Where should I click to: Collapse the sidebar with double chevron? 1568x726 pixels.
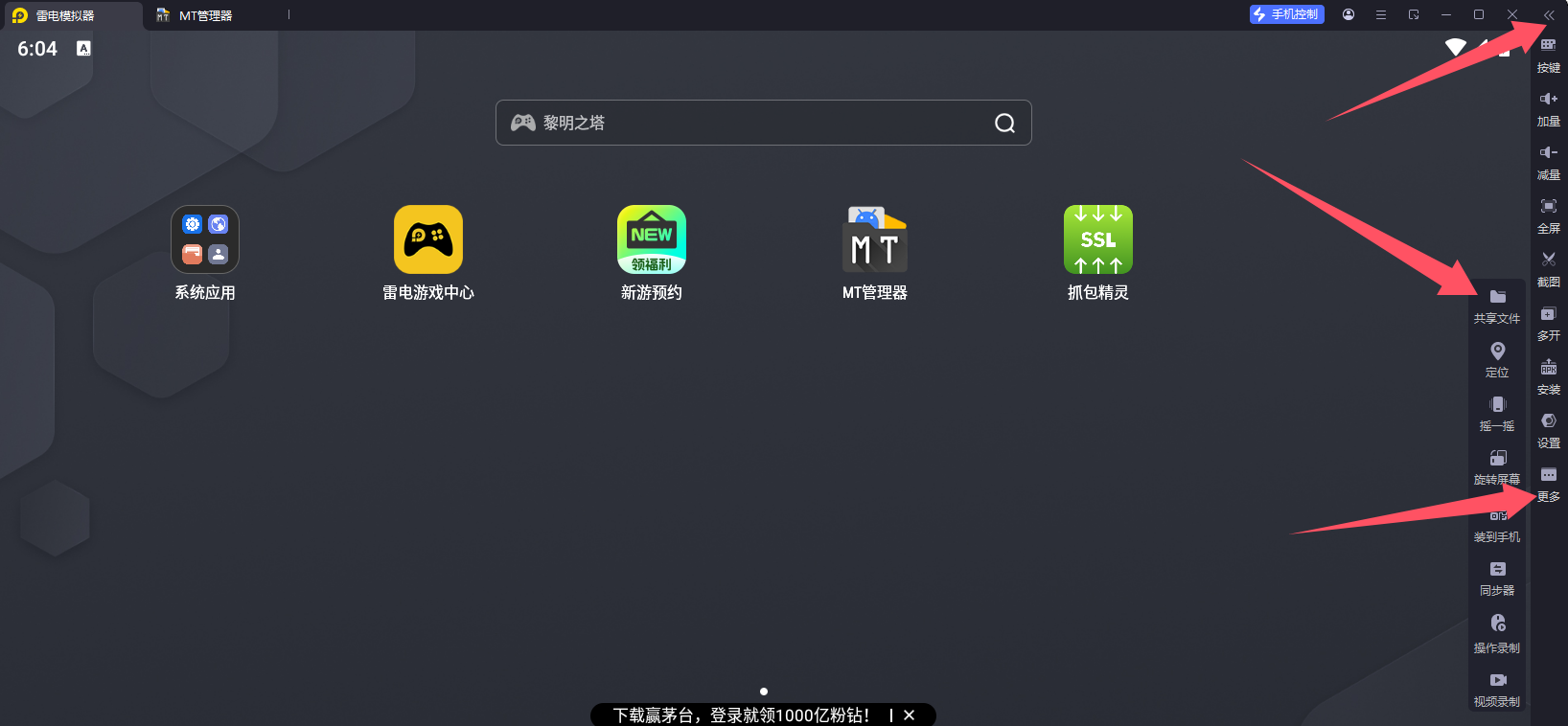coord(1549,14)
